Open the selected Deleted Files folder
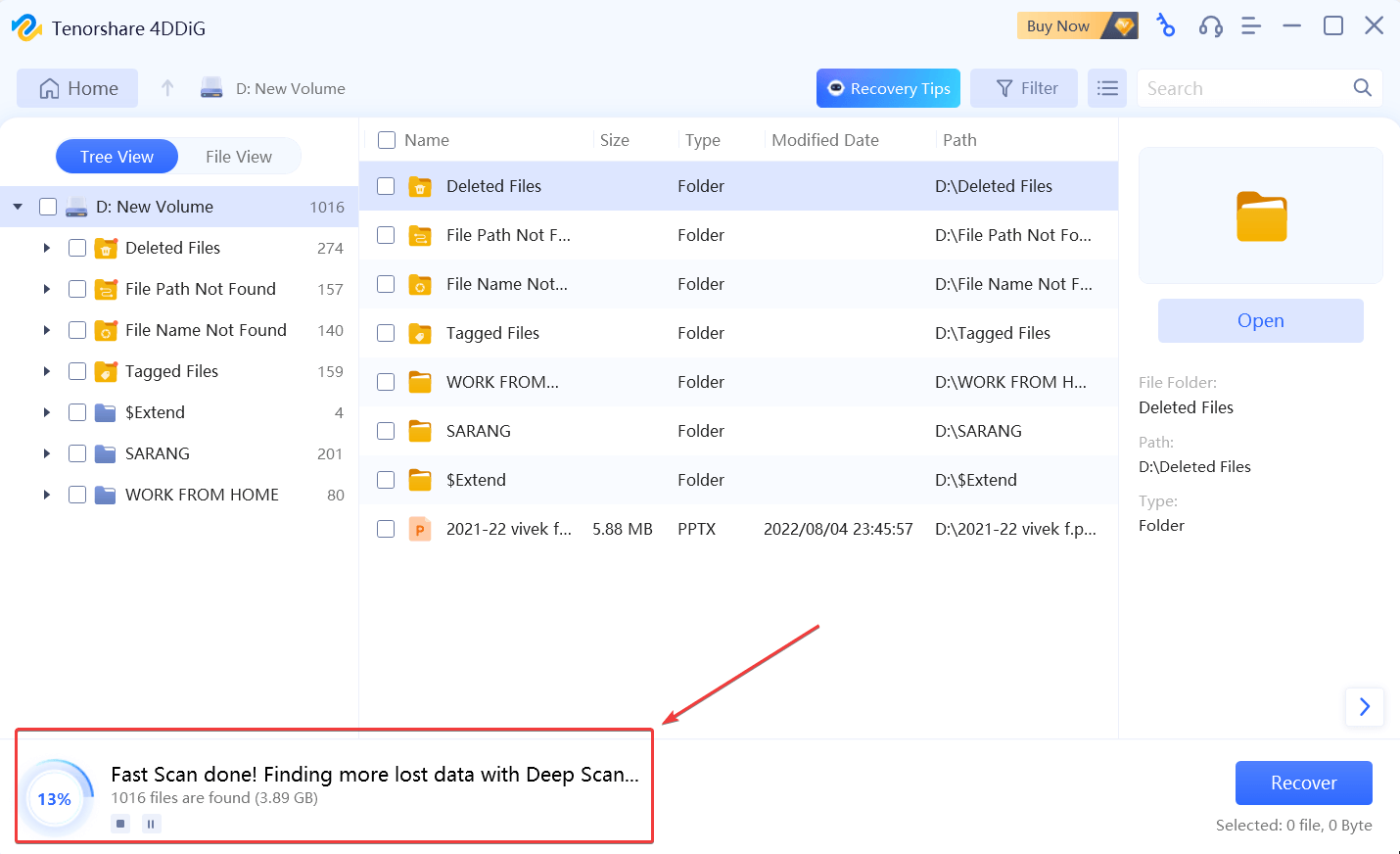This screenshot has width=1400, height=854. point(1261,320)
